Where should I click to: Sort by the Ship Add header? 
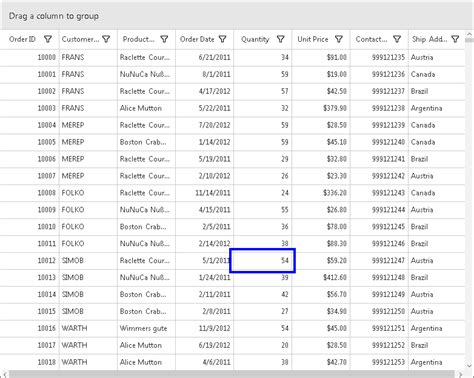[429, 39]
